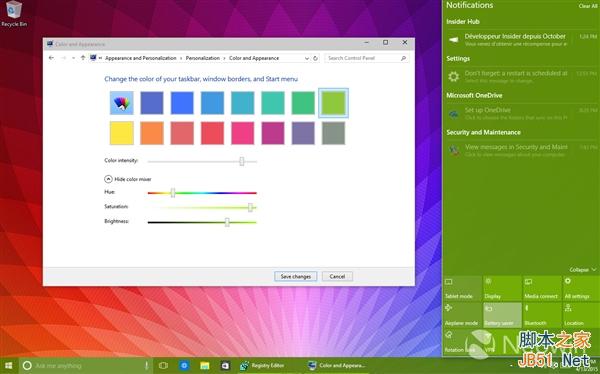The width and height of the screenshot is (600, 374).
Task: Click the OneDrive notification icon
Action: [454, 114]
